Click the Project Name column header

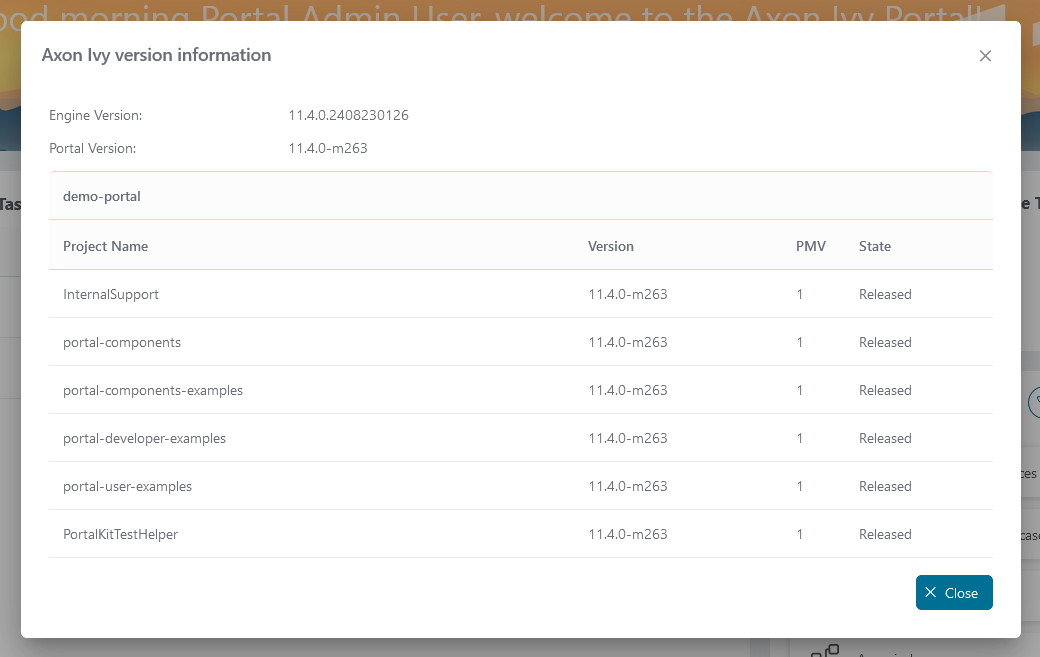click(x=105, y=246)
